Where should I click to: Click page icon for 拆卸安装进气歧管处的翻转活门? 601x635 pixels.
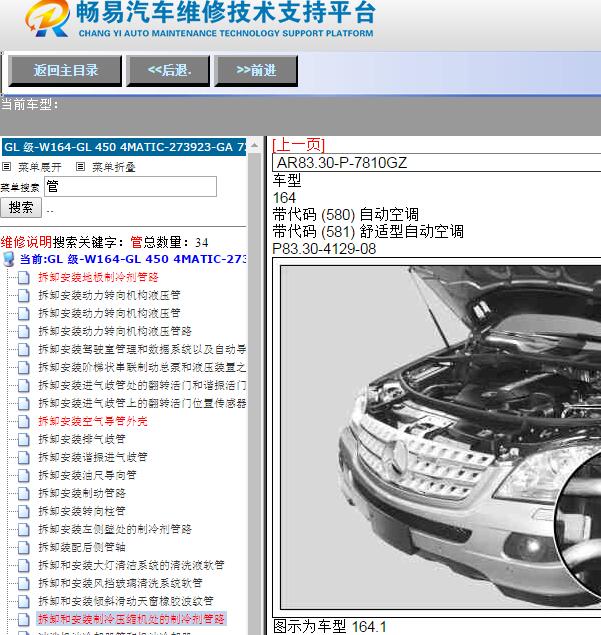coord(24,386)
